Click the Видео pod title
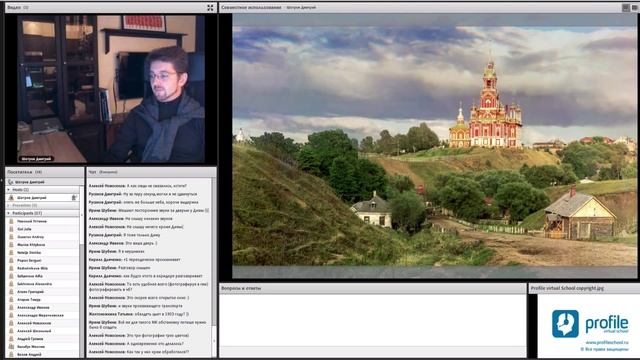The image size is (640, 360). tap(14, 7)
